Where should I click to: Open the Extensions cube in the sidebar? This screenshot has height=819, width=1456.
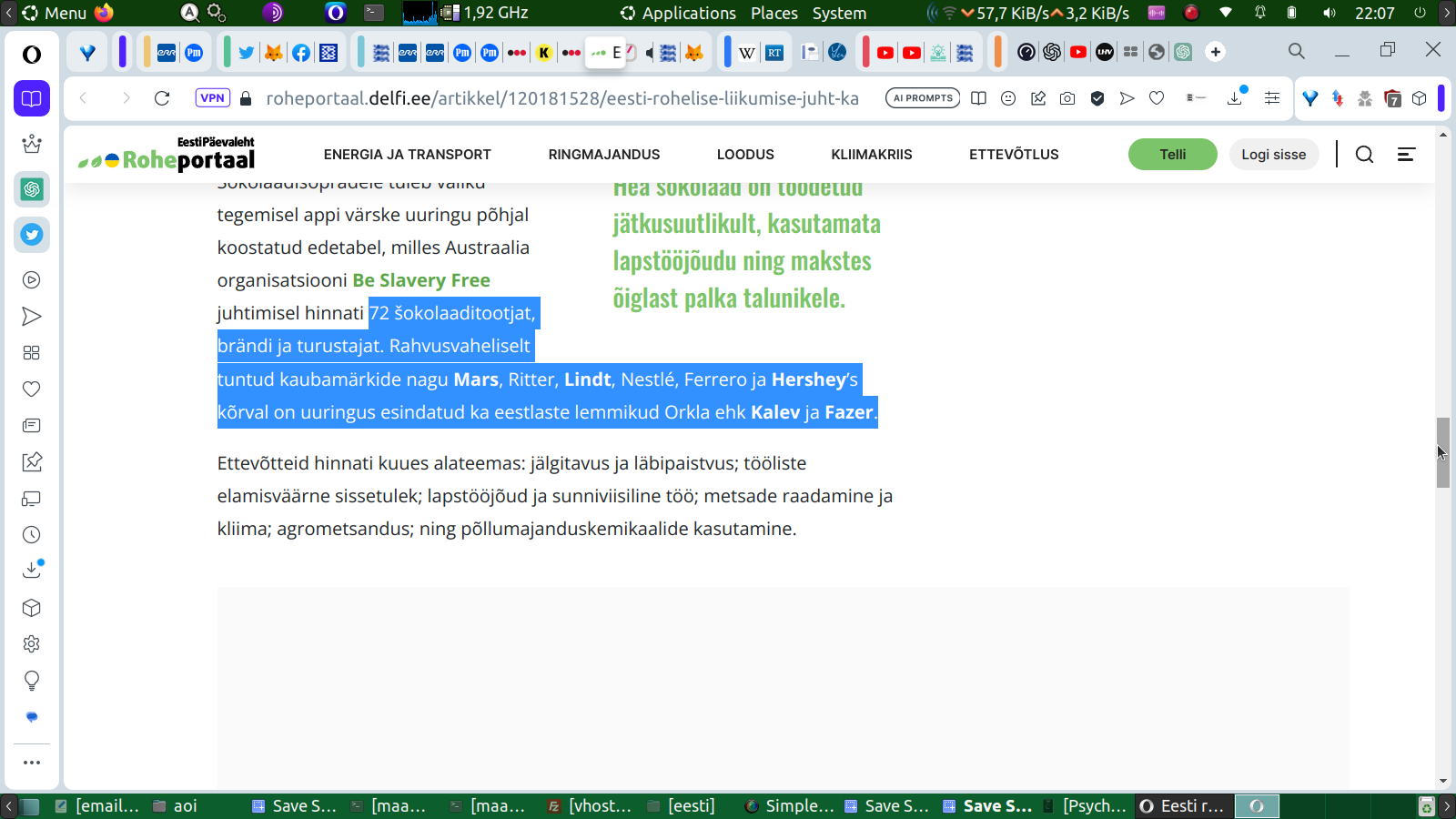32,608
